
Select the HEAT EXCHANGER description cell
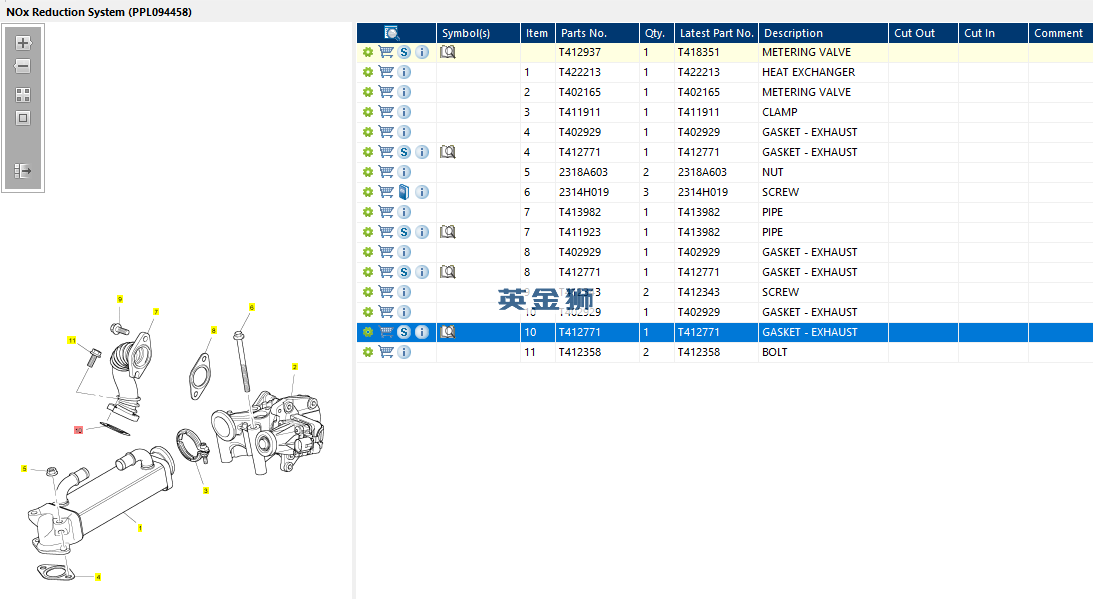[x=823, y=72]
